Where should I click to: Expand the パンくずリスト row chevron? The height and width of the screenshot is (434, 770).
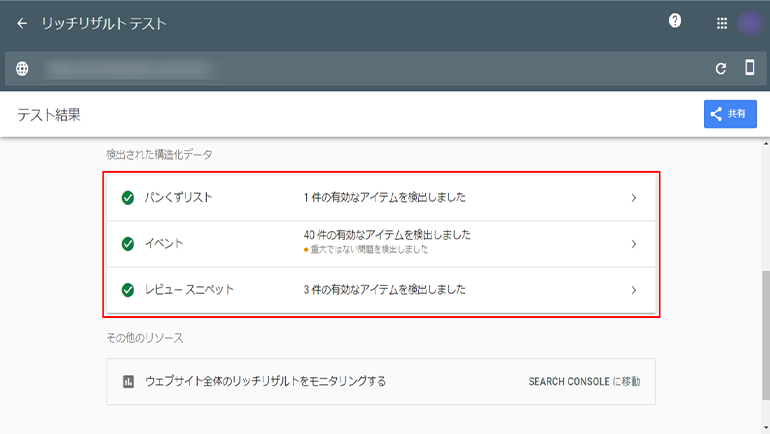[x=633, y=198]
